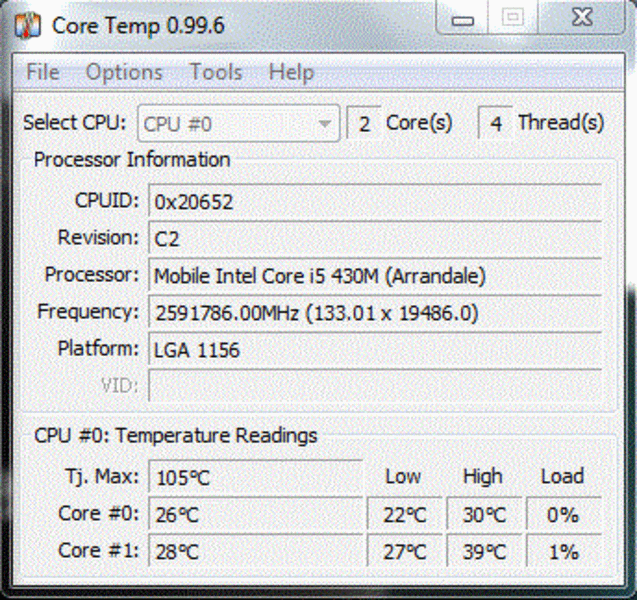This screenshot has width=637, height=600.
Task: Click the Load column header
Action: pos(563,476)
